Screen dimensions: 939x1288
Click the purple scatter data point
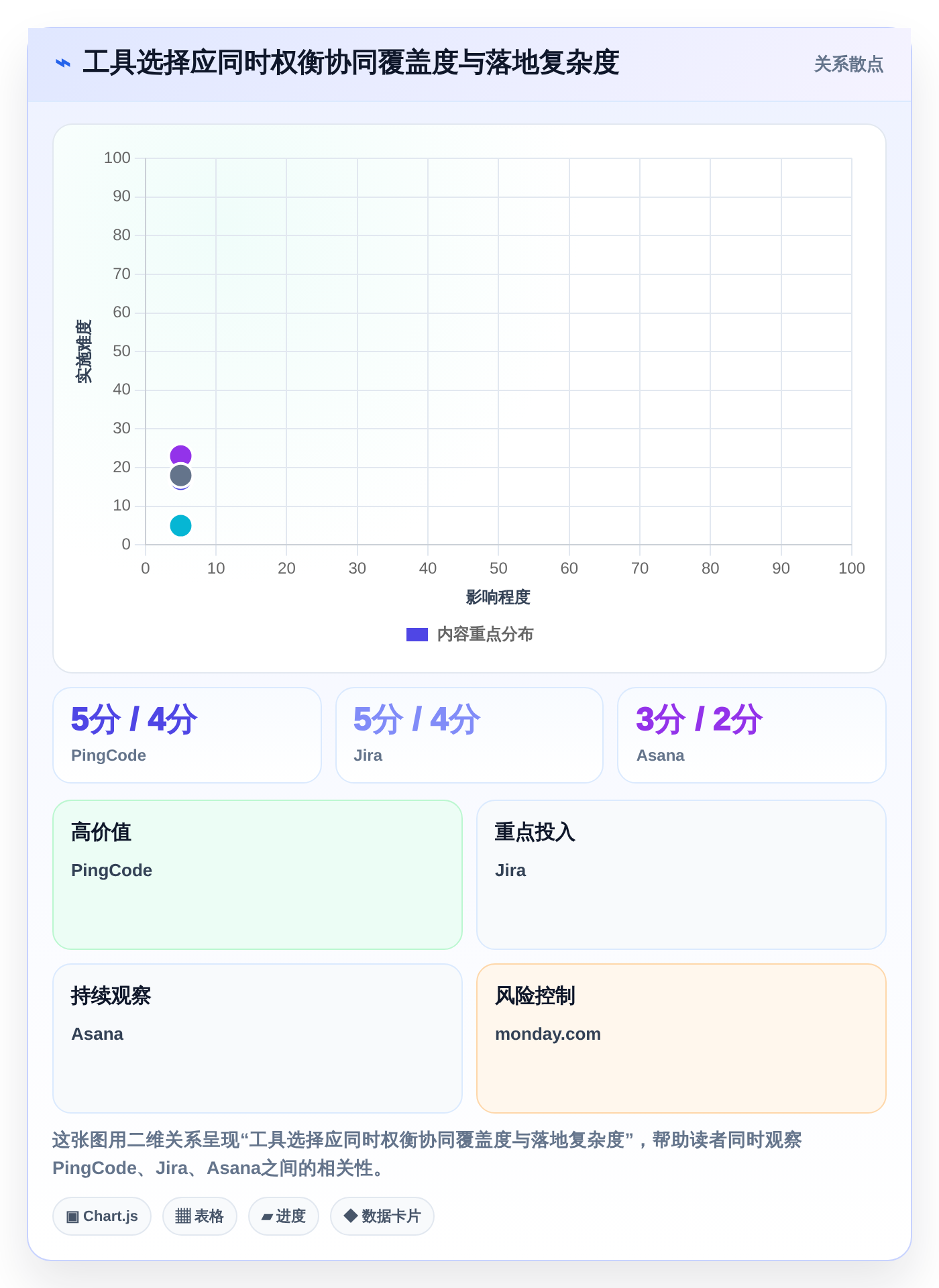(180, 456)
